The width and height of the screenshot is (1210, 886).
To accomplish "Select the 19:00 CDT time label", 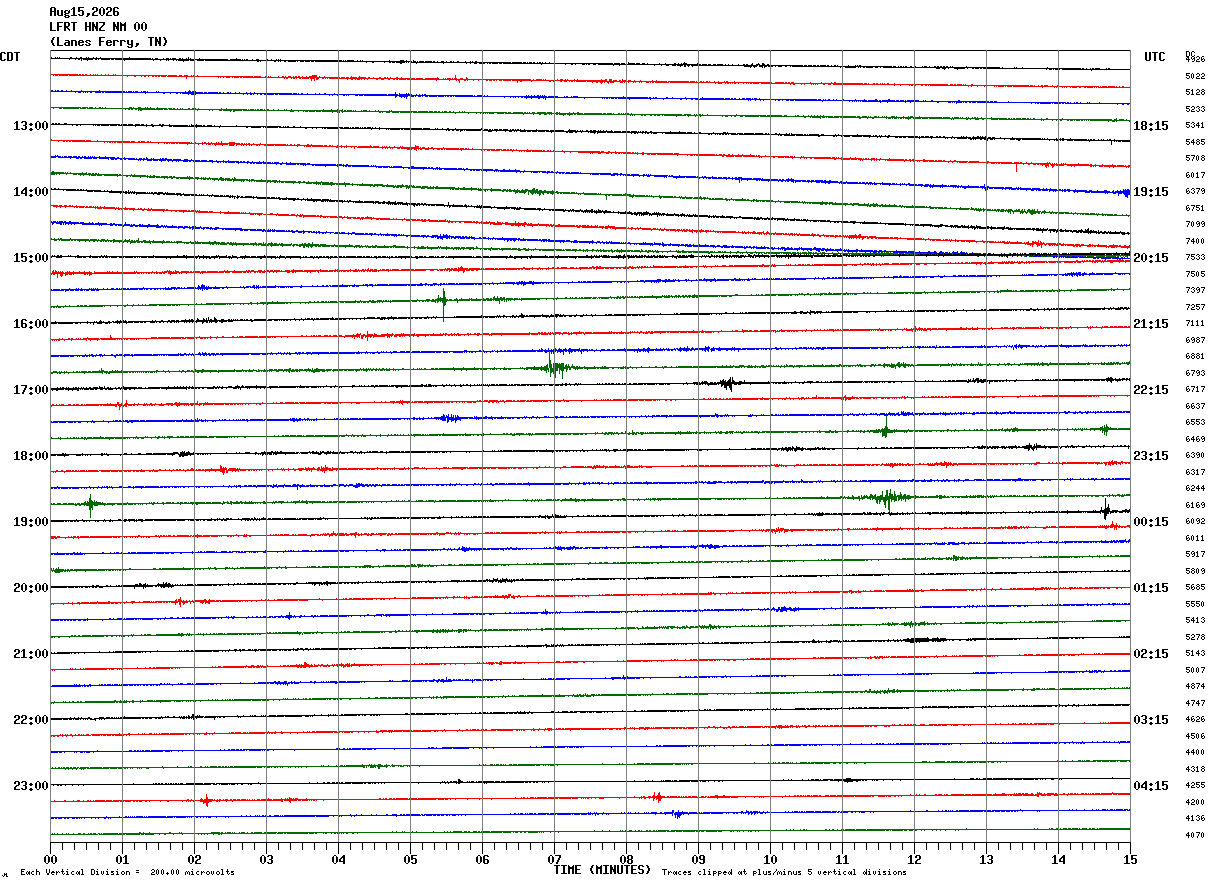I will point(31,522).
